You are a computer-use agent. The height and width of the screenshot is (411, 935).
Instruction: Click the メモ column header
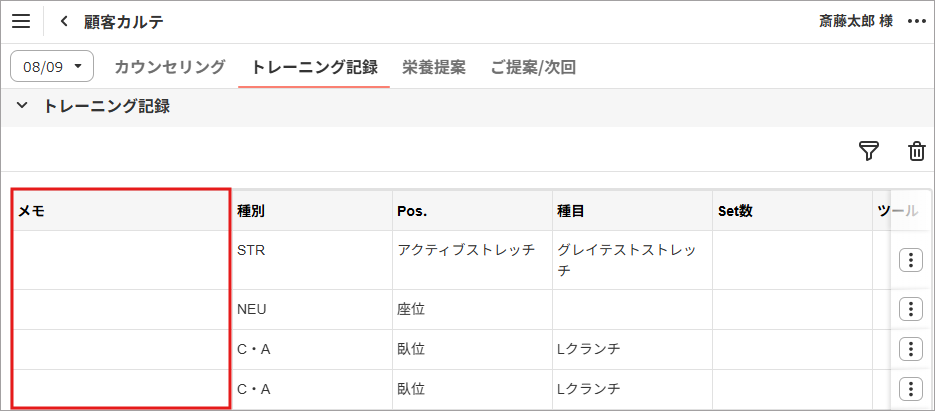click(x=120, y=211)
